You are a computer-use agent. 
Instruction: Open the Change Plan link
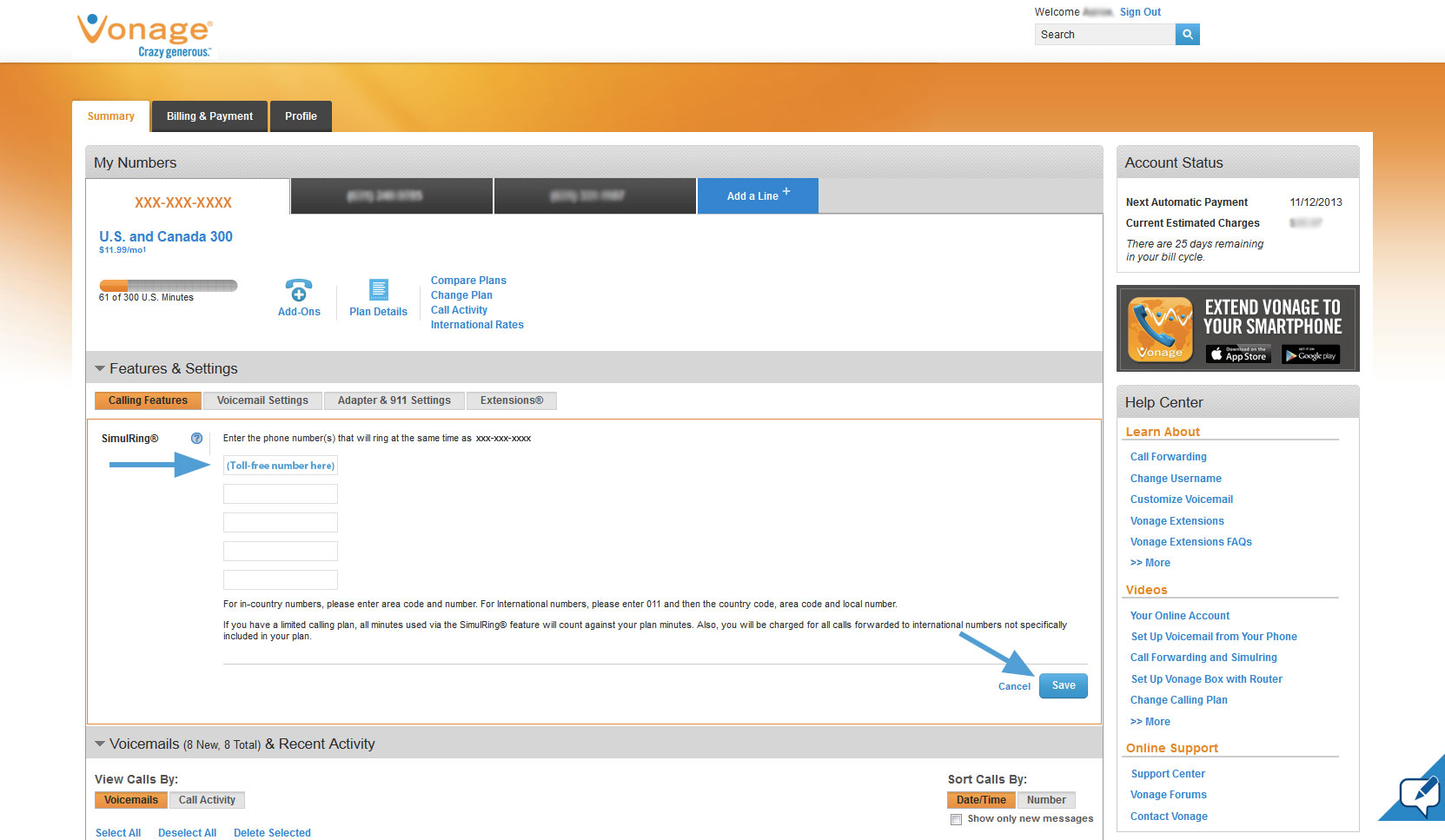pyautogui.click(x=461, y=295)
